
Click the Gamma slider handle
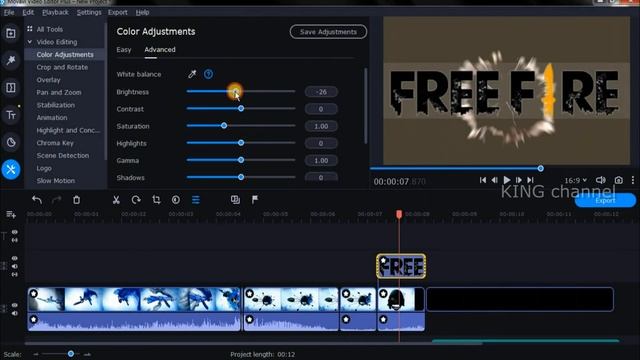(241, 160)
